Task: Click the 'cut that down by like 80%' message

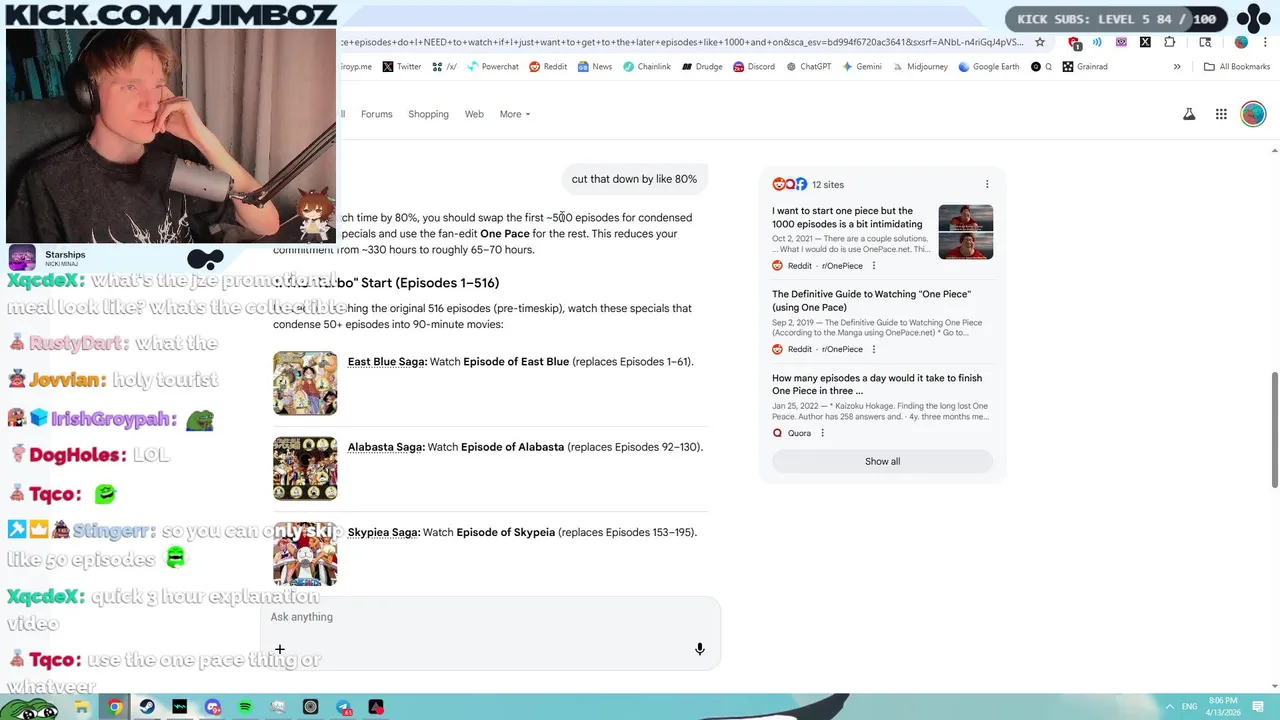Action: click(x=634, y=179)
